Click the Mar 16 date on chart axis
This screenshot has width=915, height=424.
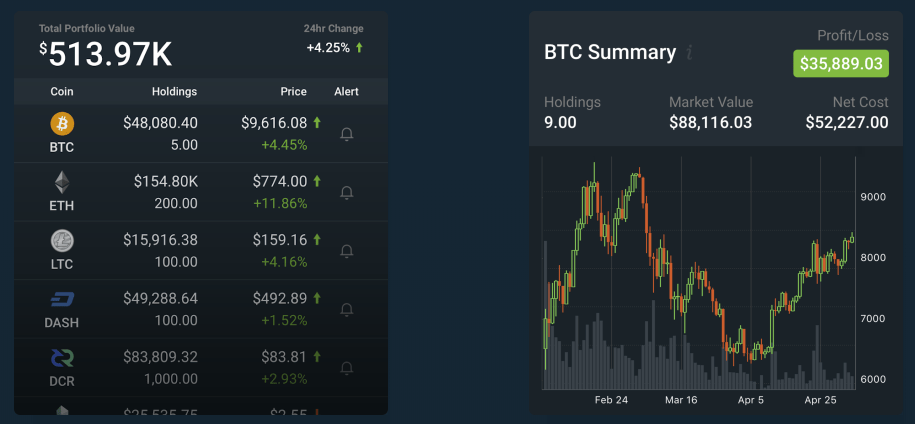click(681, 400)
